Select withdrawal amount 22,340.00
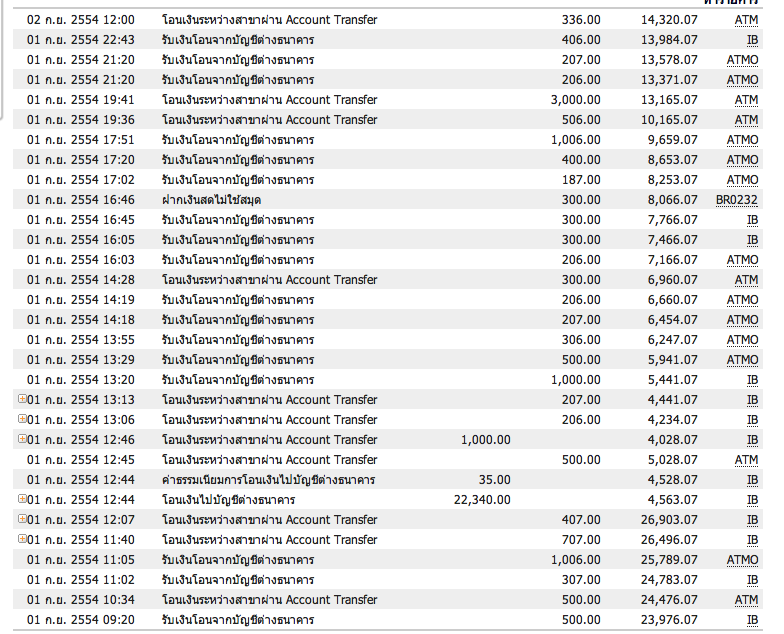 coord(482,500)
